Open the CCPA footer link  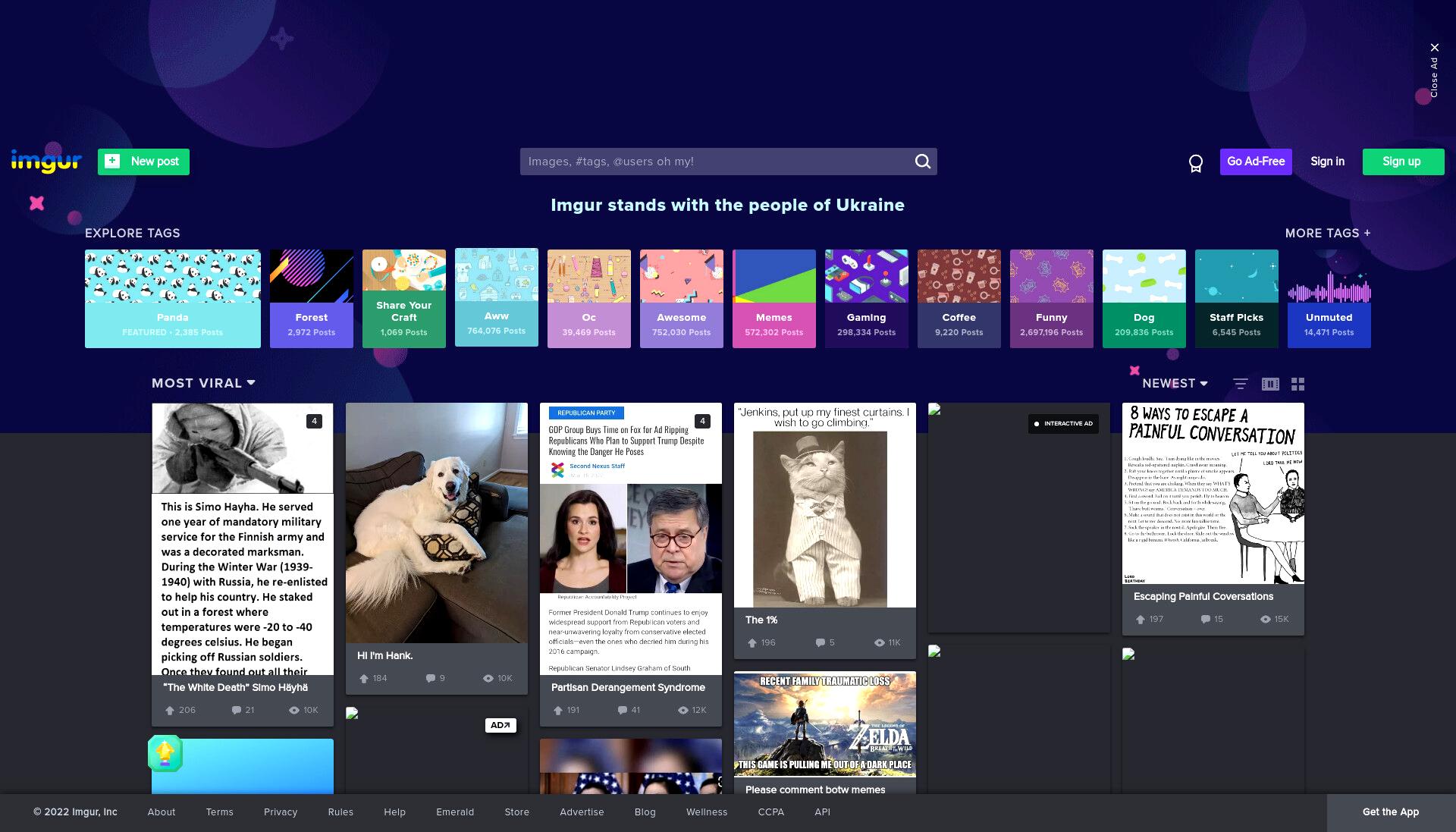point(771,812)
